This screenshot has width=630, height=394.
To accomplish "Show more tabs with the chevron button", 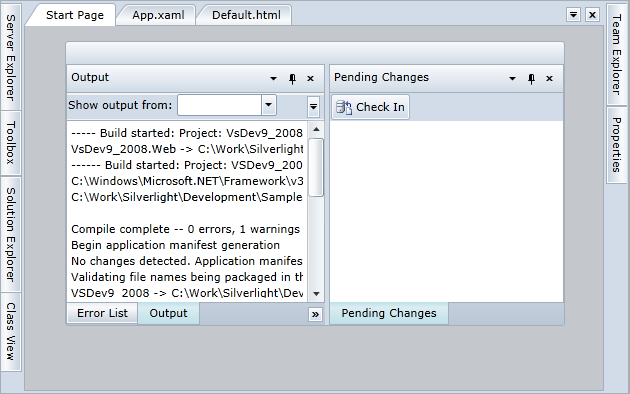I will tap(315, 314).
